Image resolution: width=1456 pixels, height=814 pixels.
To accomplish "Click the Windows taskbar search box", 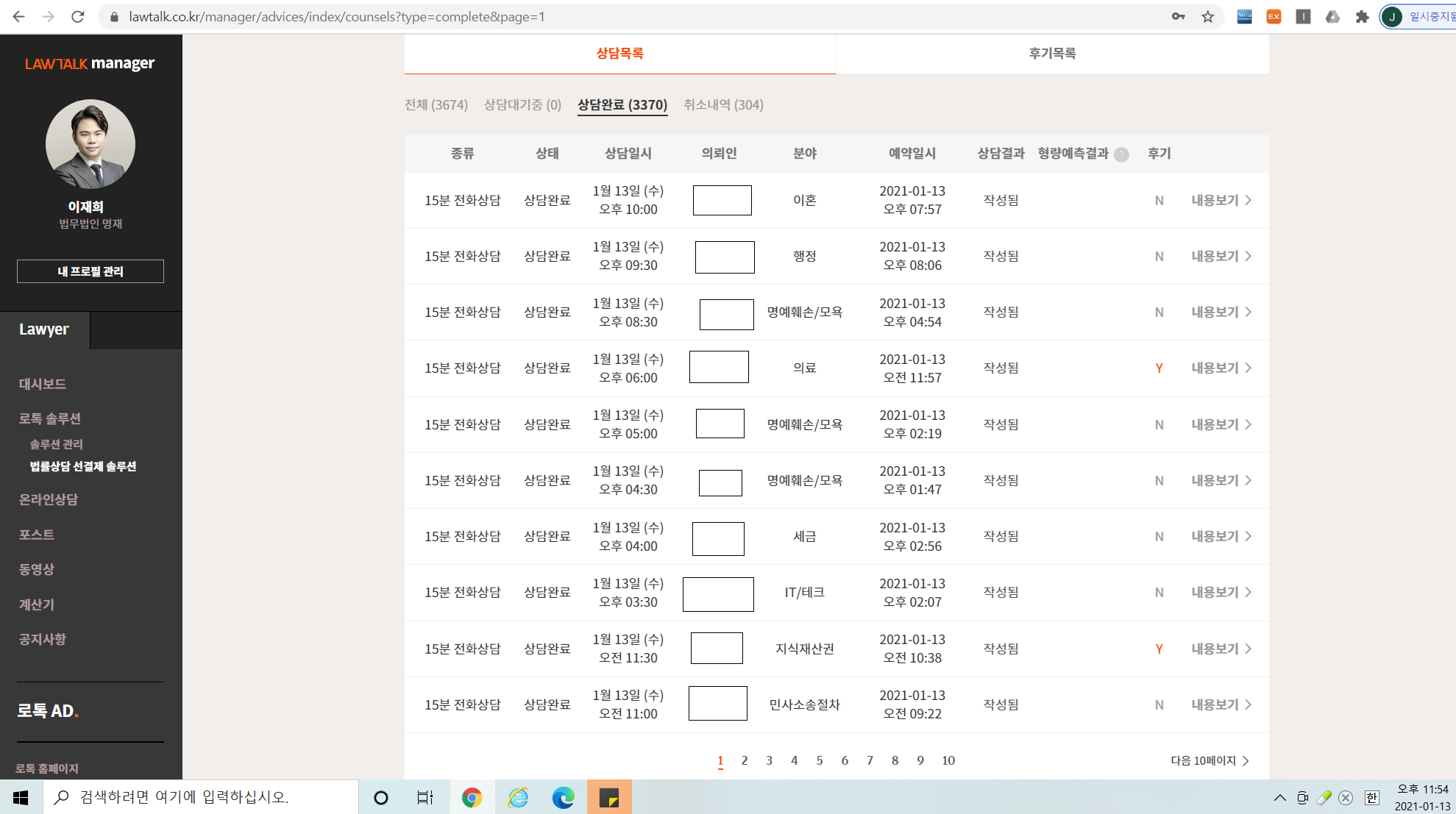I will (200, 797).
